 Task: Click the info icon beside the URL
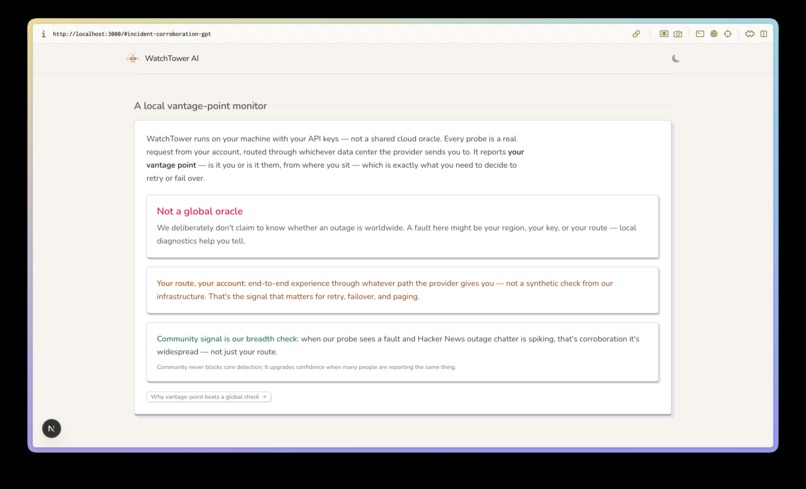point(44,34)
